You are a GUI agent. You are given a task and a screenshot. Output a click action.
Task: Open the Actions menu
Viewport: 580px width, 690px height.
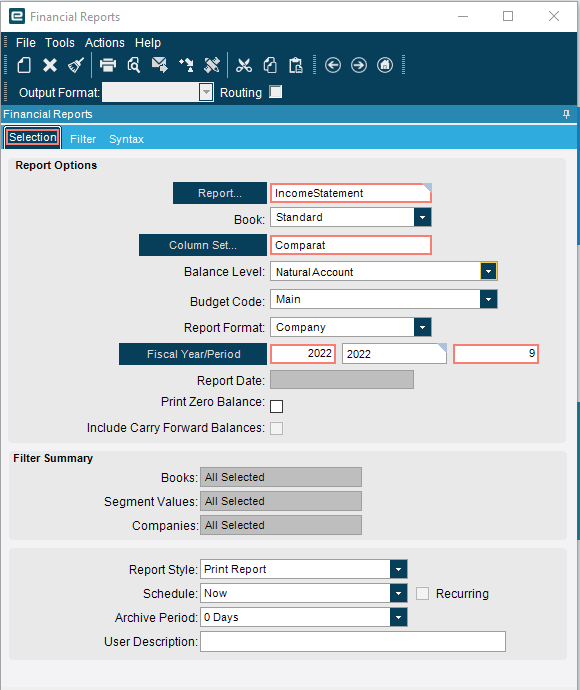105,43
